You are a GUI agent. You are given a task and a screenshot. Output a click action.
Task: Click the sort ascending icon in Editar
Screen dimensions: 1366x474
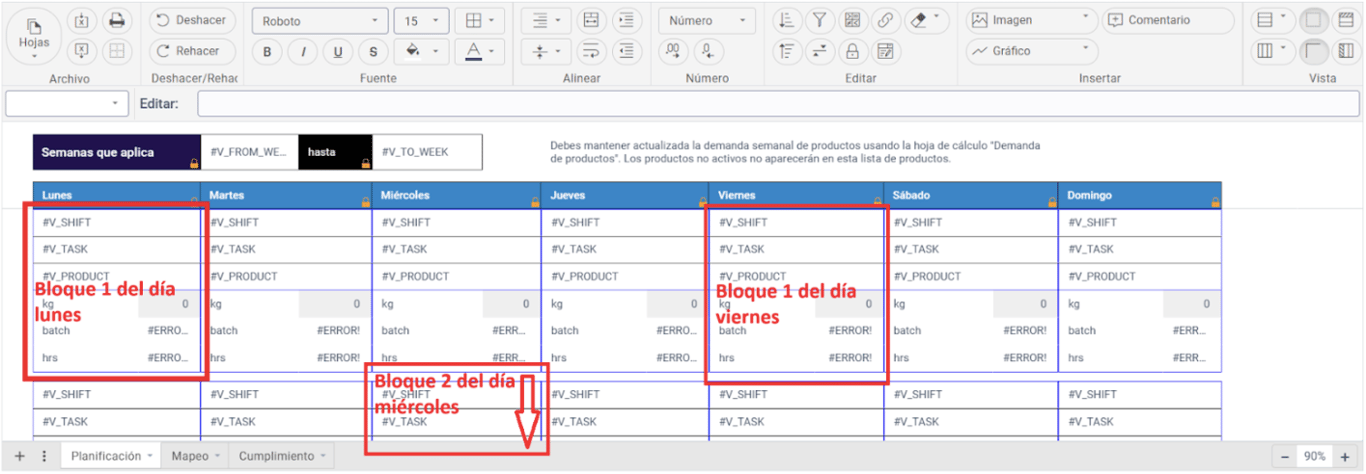point(786,20)
